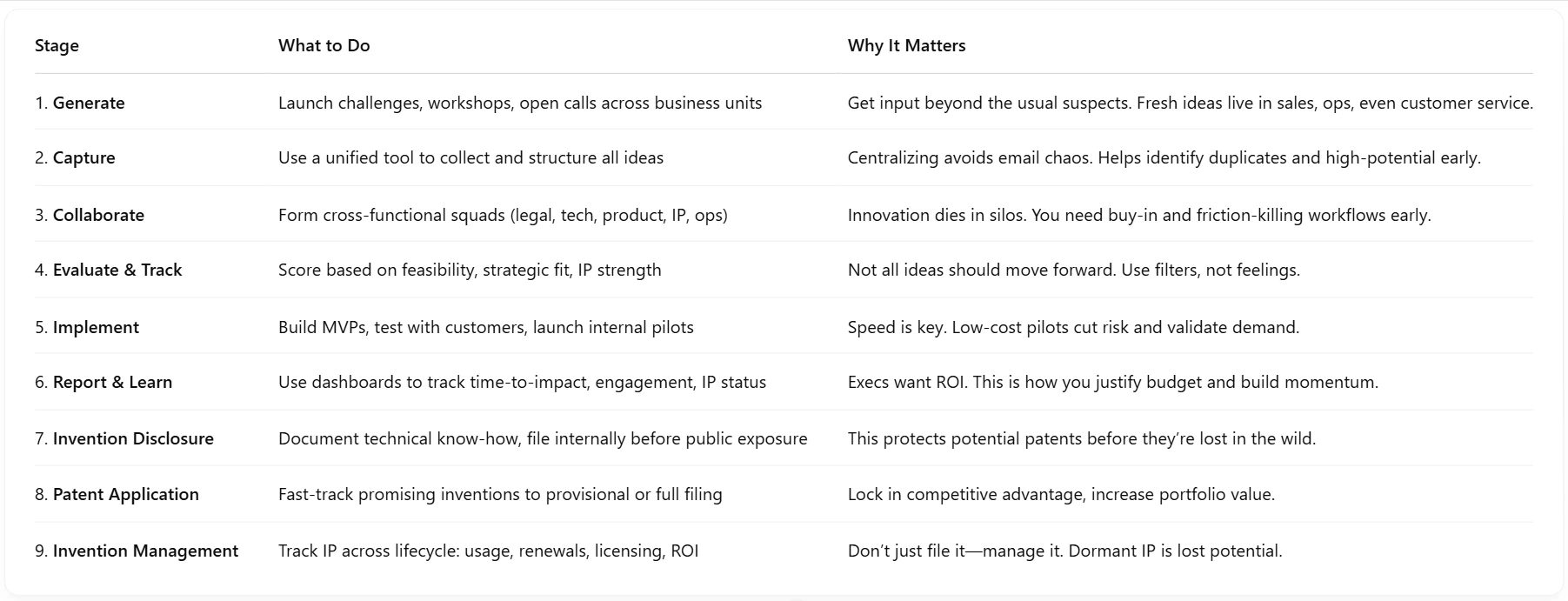Image resolution: width=1568 pixels, height=601 pixels.
Task: Select the "Generate" stage cell
Action: 88,104
